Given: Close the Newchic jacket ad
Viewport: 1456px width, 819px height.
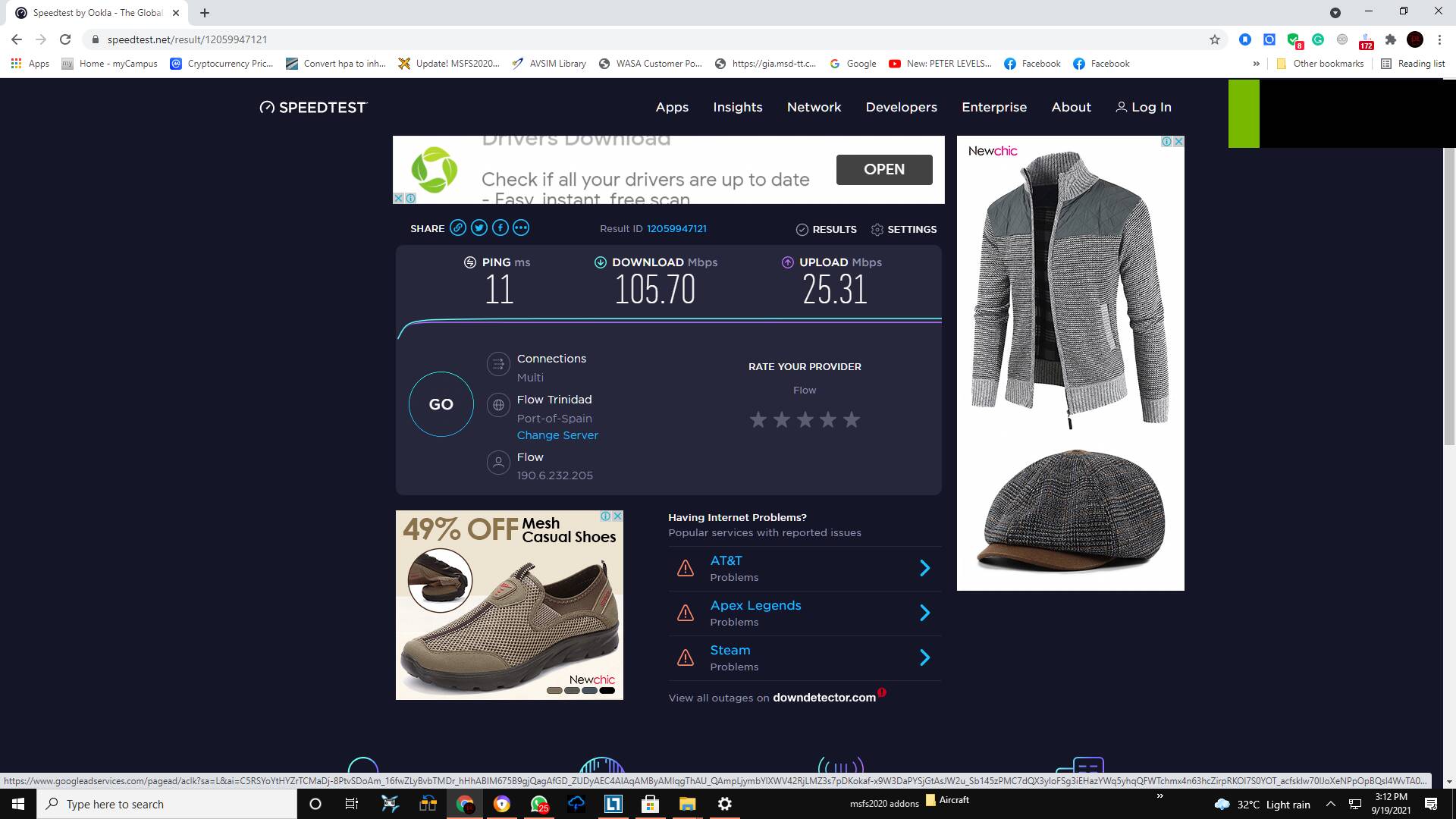Looking at the screenshot, I should click(x=1178, y=141).
